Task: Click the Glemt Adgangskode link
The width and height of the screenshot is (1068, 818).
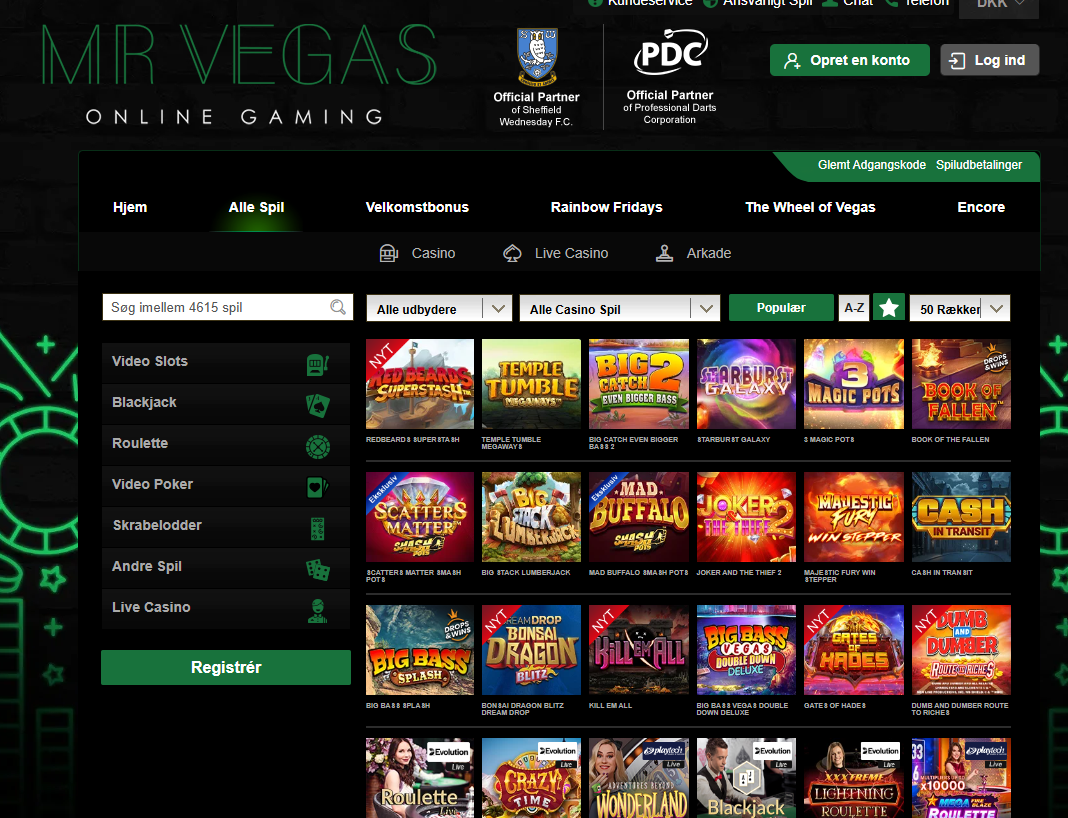Action: tap(871, 165)
